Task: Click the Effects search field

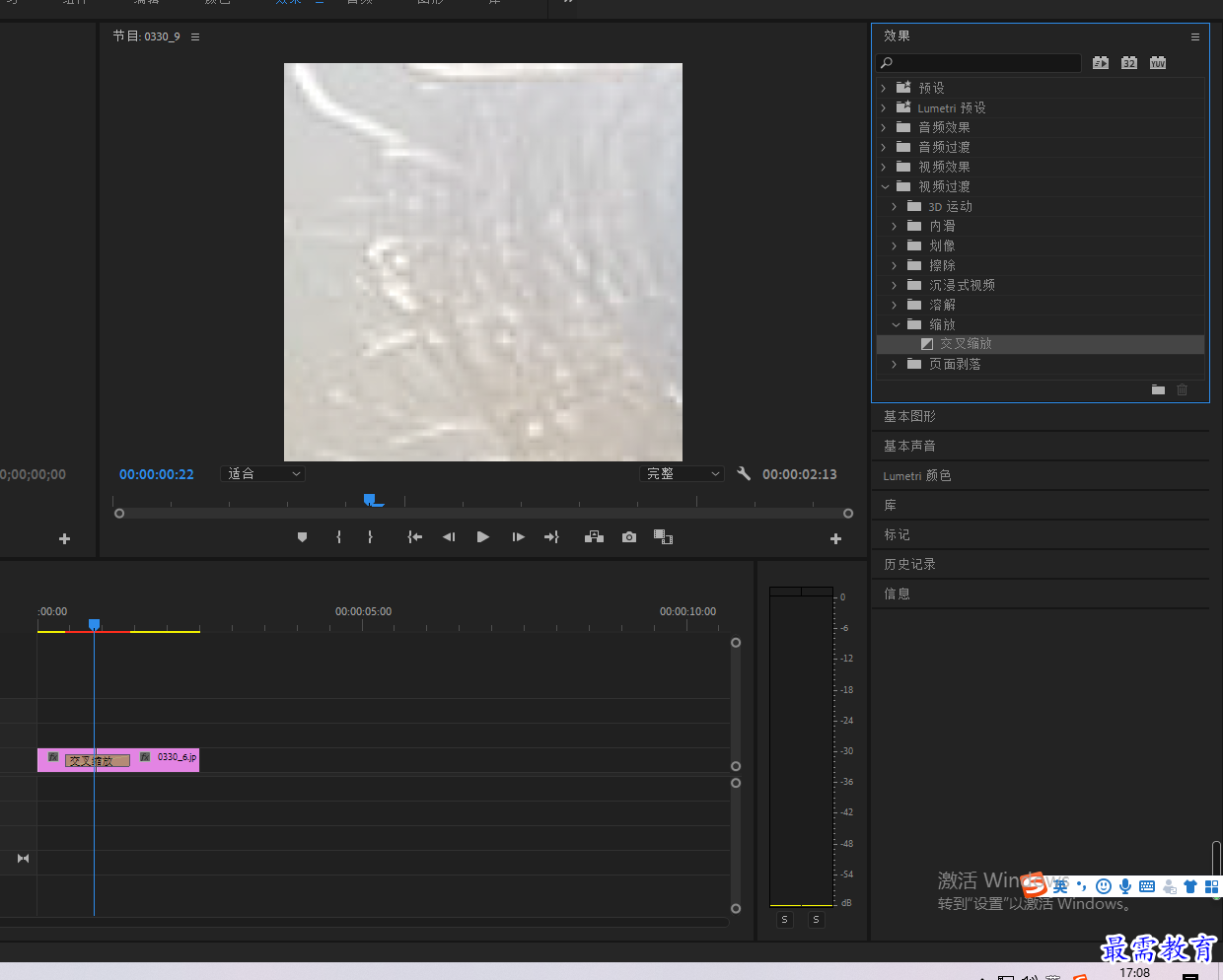Action: point(979,63)
